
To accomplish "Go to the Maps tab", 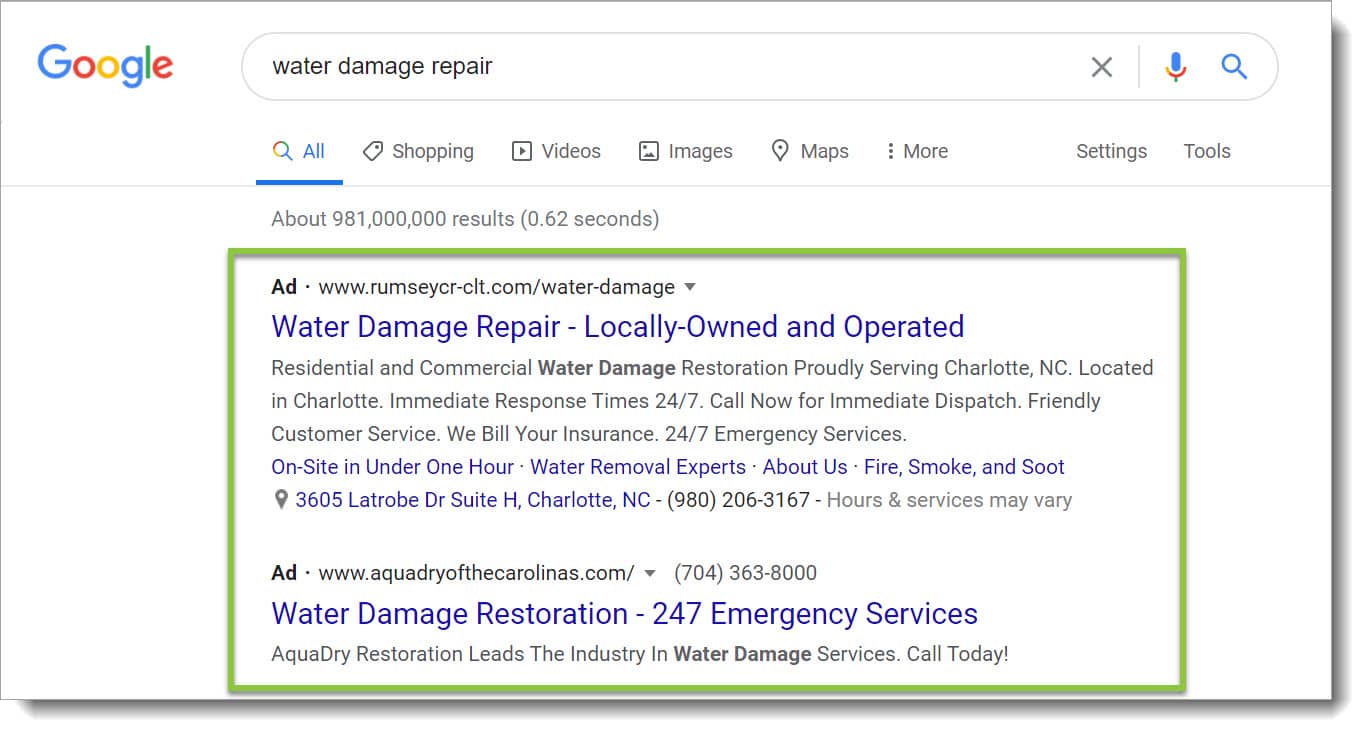I will pyautogui.click(x=810, y=151).
